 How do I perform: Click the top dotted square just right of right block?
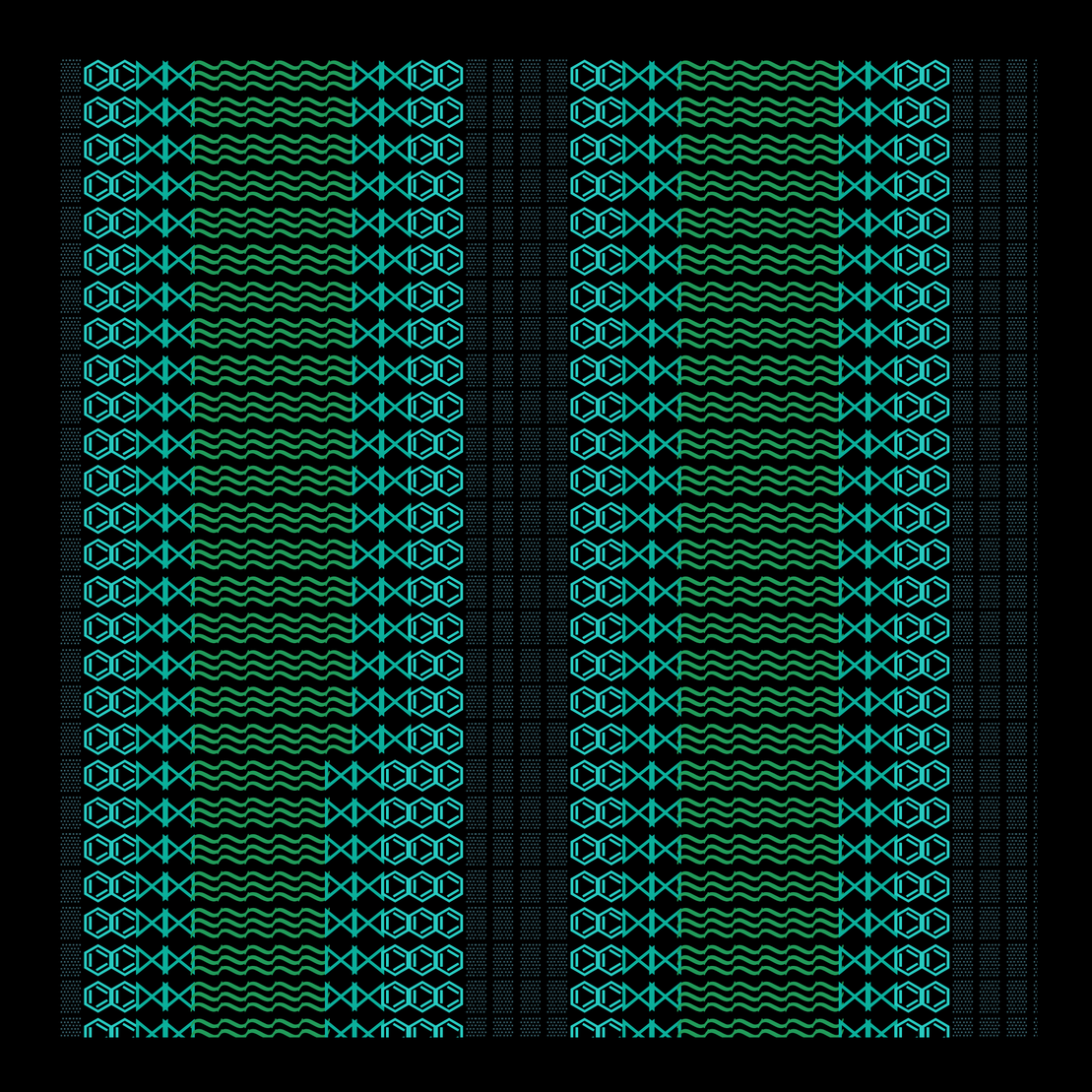tap(963, 75)
